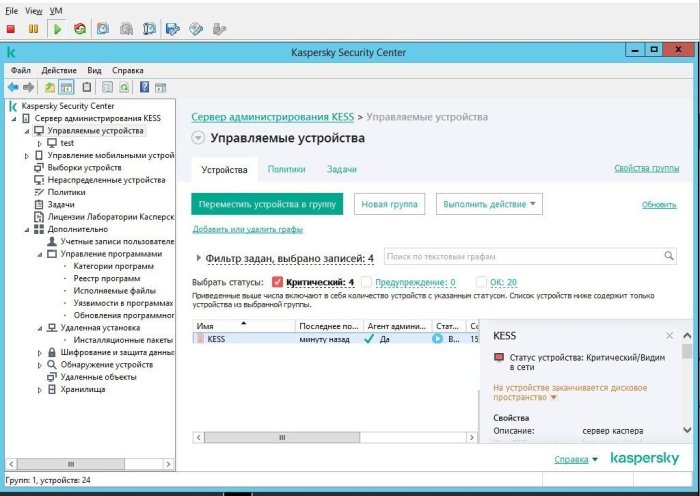Expand the Хранилища node
The height and width of the screenshot is (496, 700).
[39, 390]
